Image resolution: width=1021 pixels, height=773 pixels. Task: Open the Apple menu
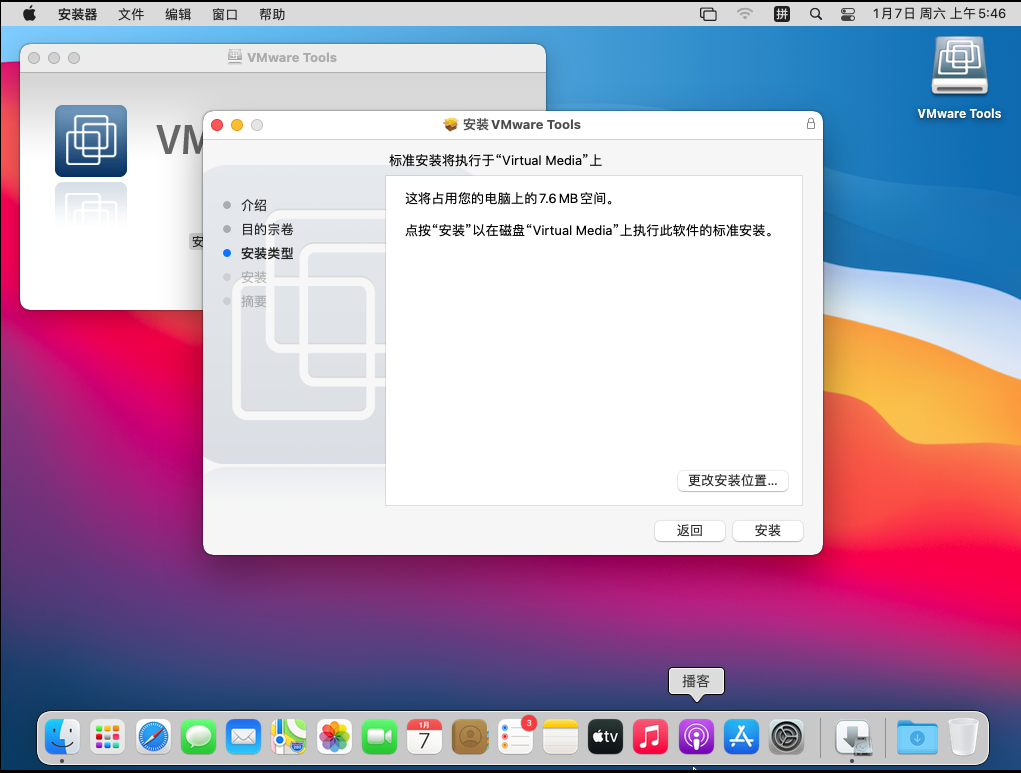point(29,14)
